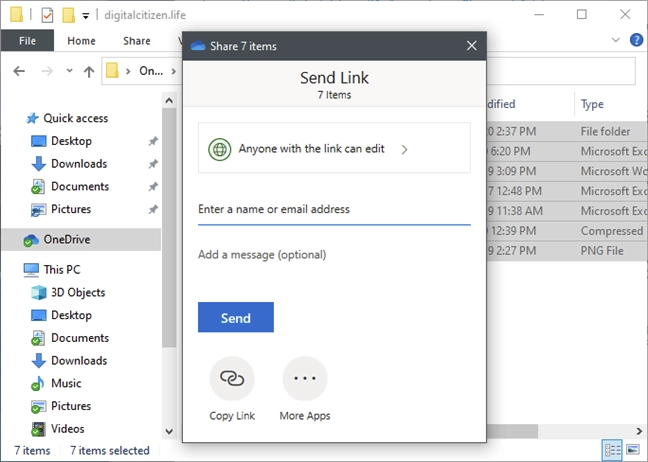This screenshot has height=462, width=648.
Task: Select the PNG File row
Action: tap(567, 251)
